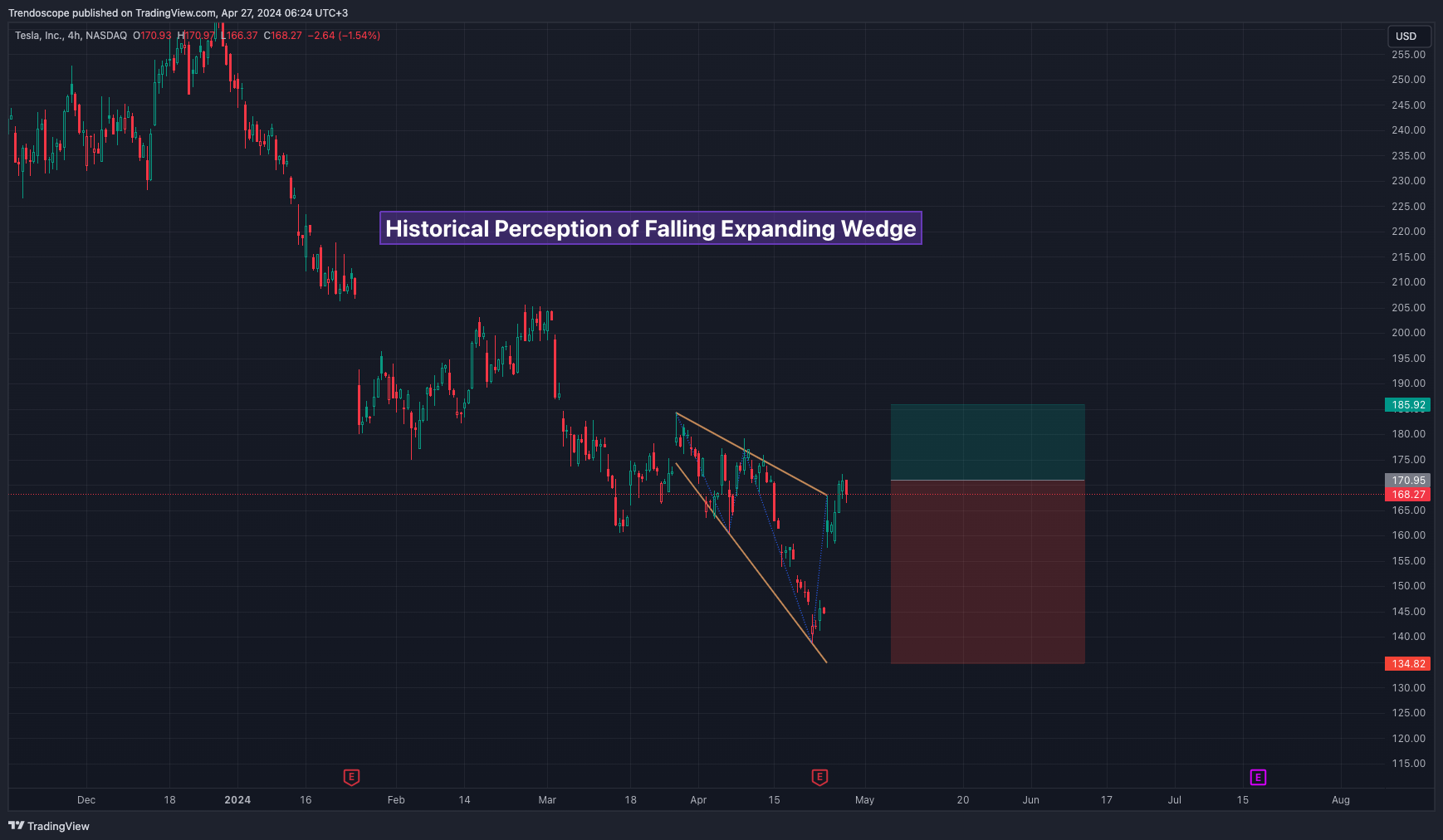
Task: Click the Mar label on time axis
Action: 547,800
